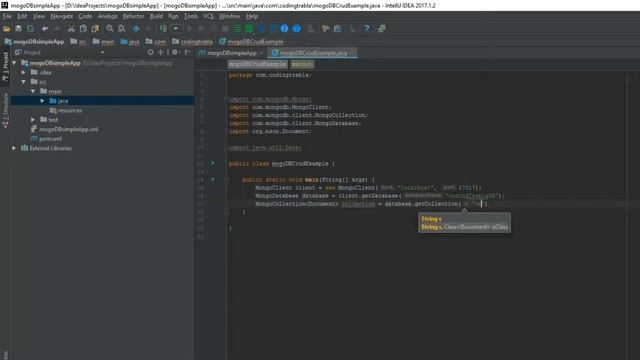Click the Cut scissors icon
The image size is (640, 360).
pyautogui.click(x=71, y=29)
